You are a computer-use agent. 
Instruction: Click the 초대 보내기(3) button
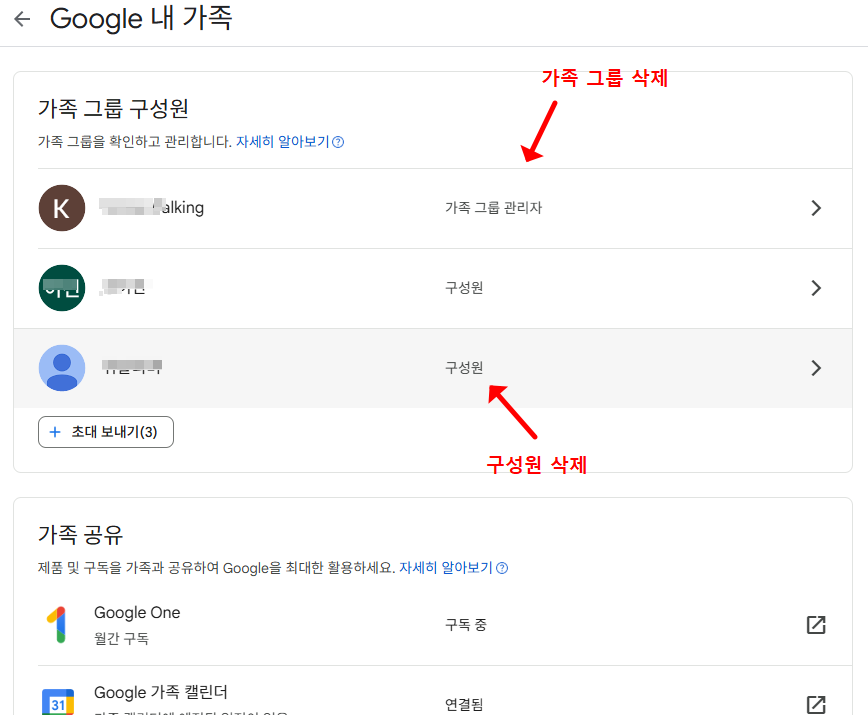(x=106, y=432)
